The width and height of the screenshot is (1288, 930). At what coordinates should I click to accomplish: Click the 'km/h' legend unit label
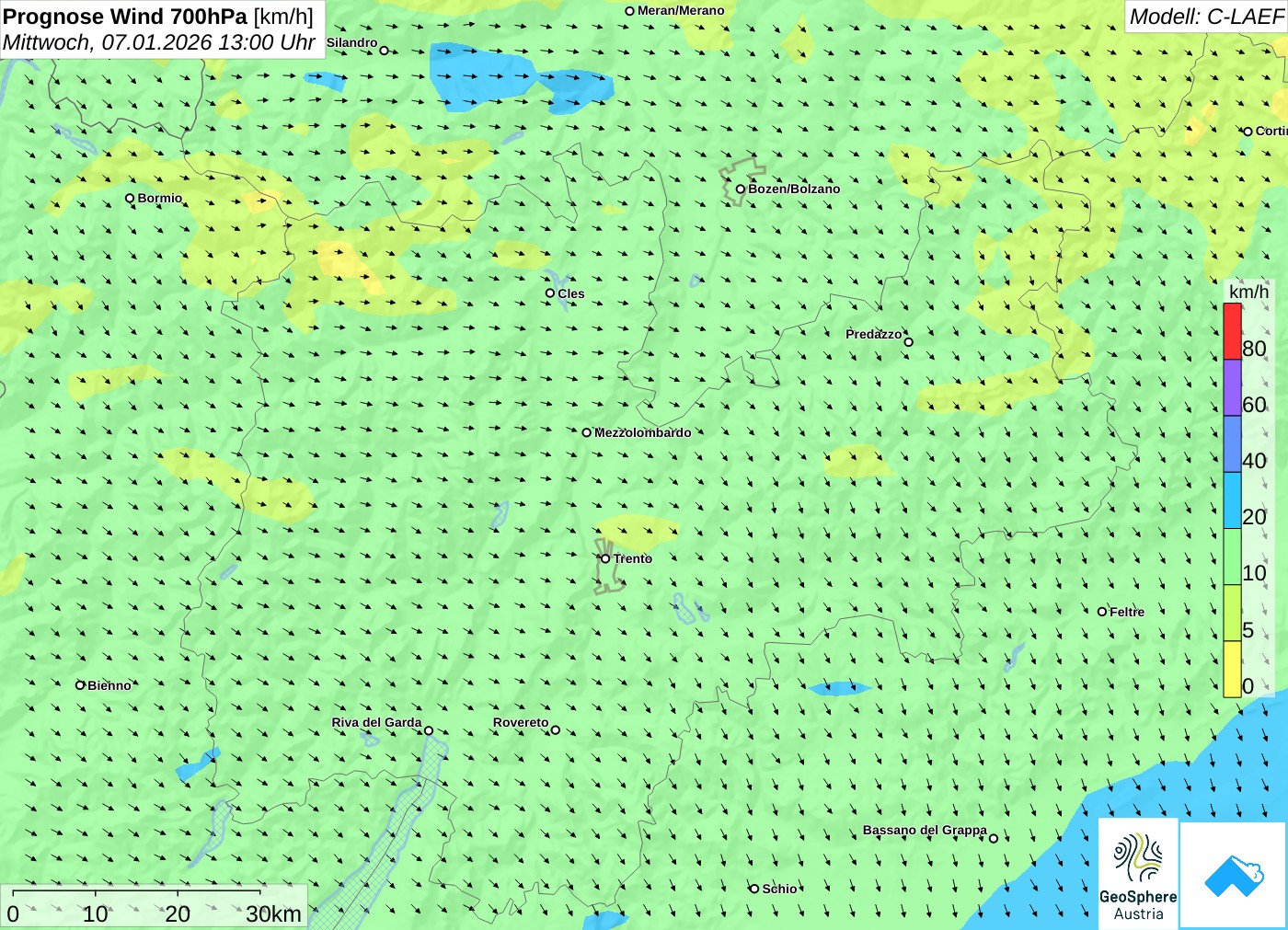(x=1248, y=292)
